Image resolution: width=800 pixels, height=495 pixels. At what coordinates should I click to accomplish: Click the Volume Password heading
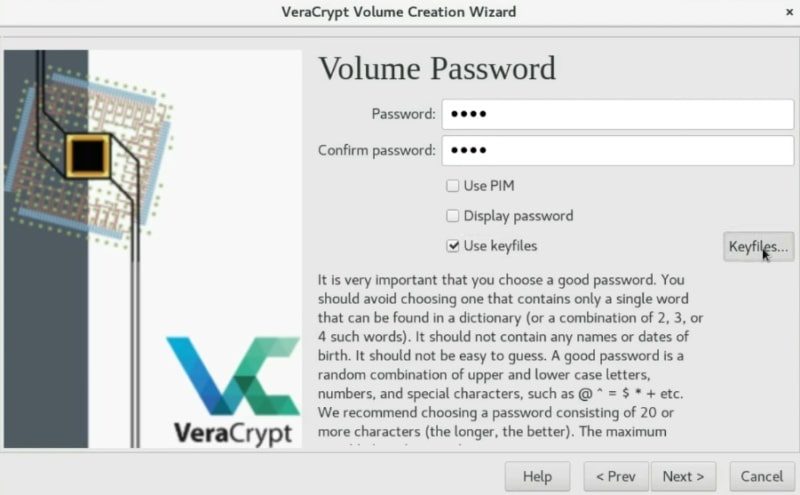tap(437, 68)
